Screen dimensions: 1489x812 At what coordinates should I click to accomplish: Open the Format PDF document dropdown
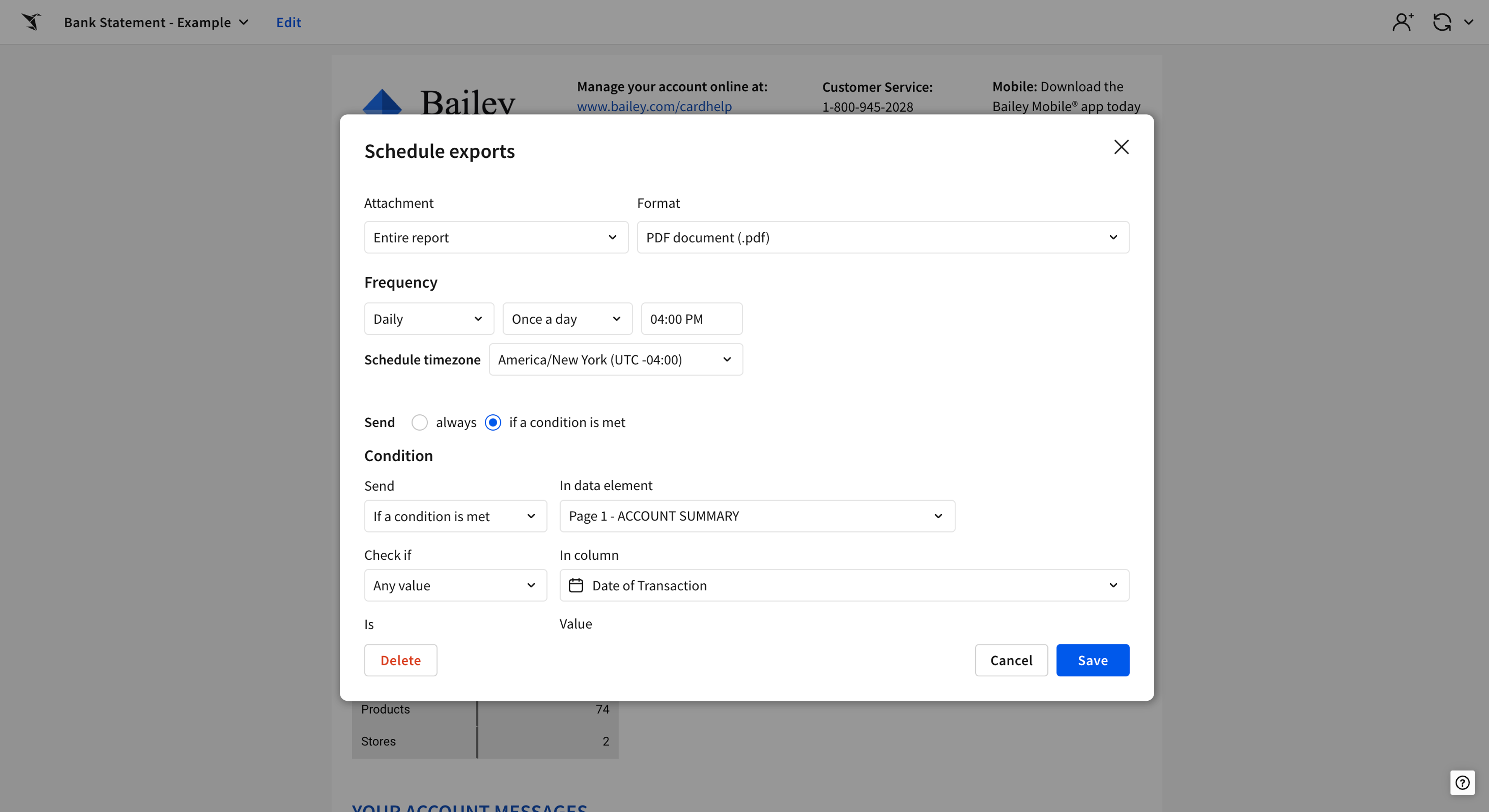[x=883, y=238]
